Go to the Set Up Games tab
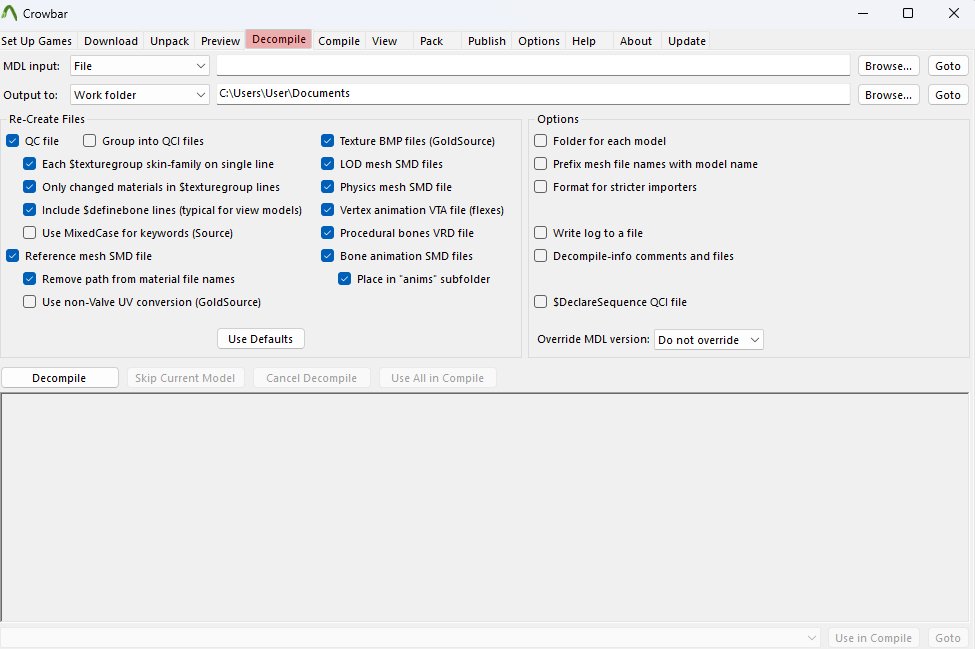The height and width of the screenshot is (649, 975). (37, 41)
